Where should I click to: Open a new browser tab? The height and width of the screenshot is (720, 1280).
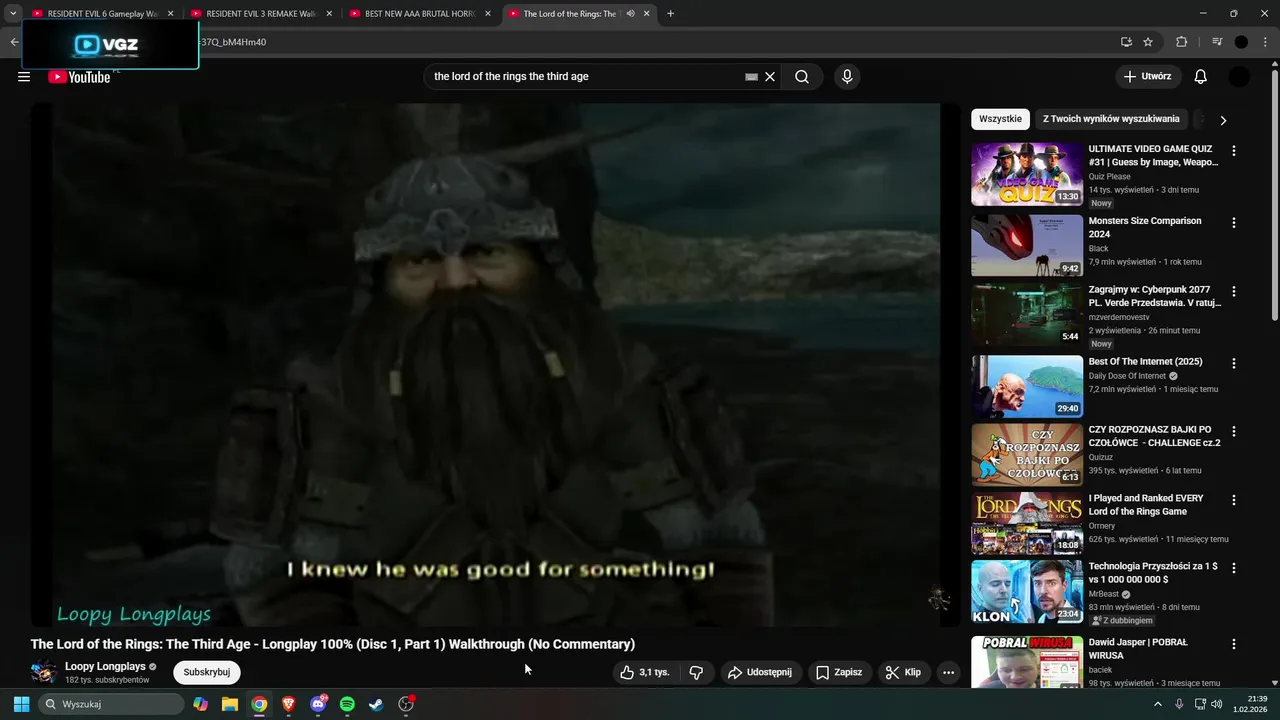point(670,14)
